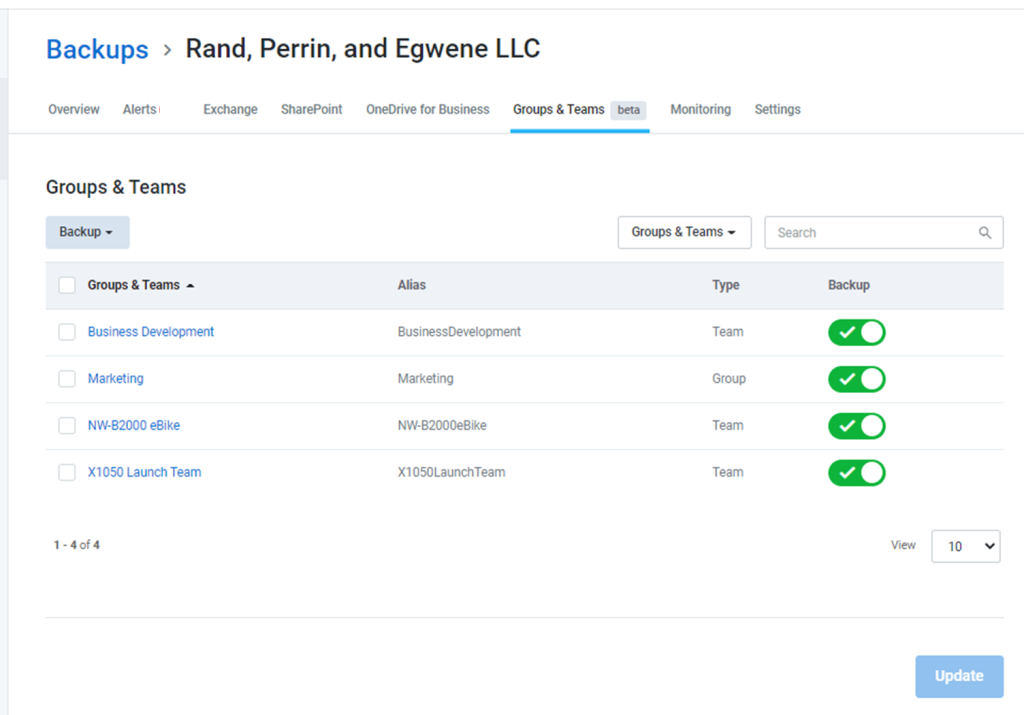Click the Backup column header
The width and height of the screenshot is (1024, 715).
coord(849,285)
